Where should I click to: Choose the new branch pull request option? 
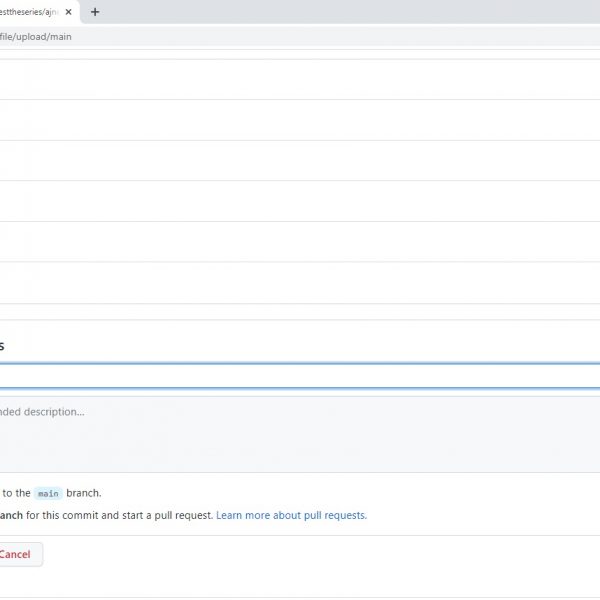click(100, 516)
